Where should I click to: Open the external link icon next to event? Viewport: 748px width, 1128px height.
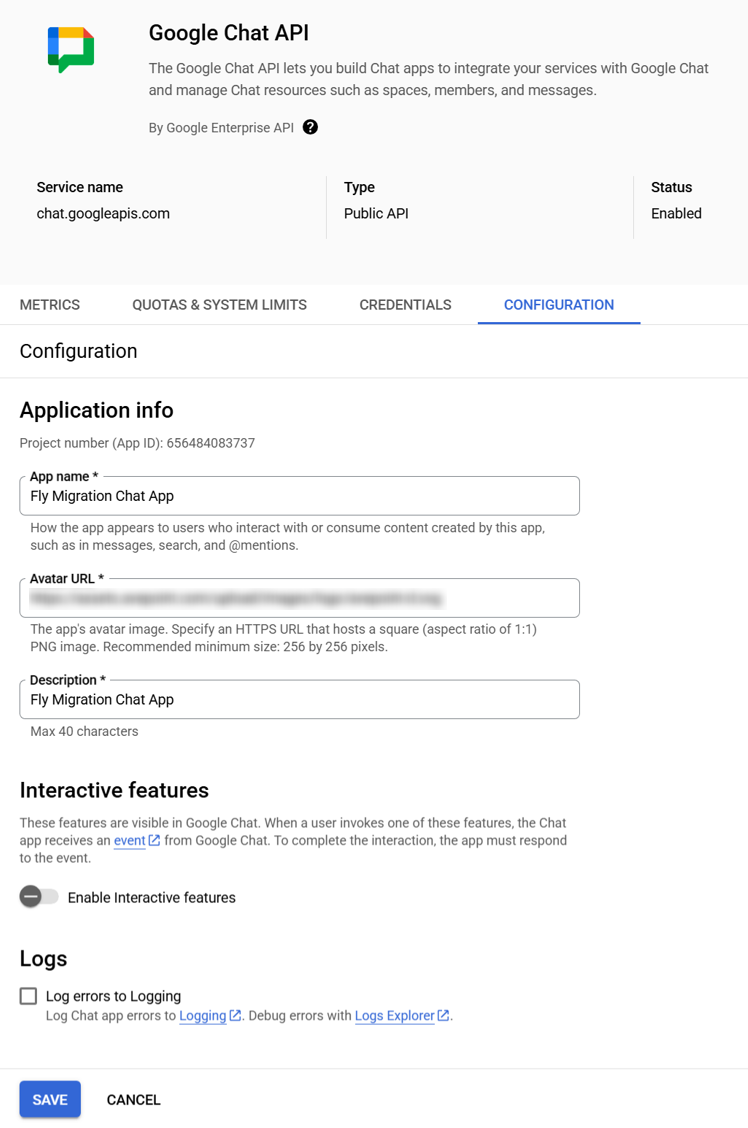(x=154, y=841)
